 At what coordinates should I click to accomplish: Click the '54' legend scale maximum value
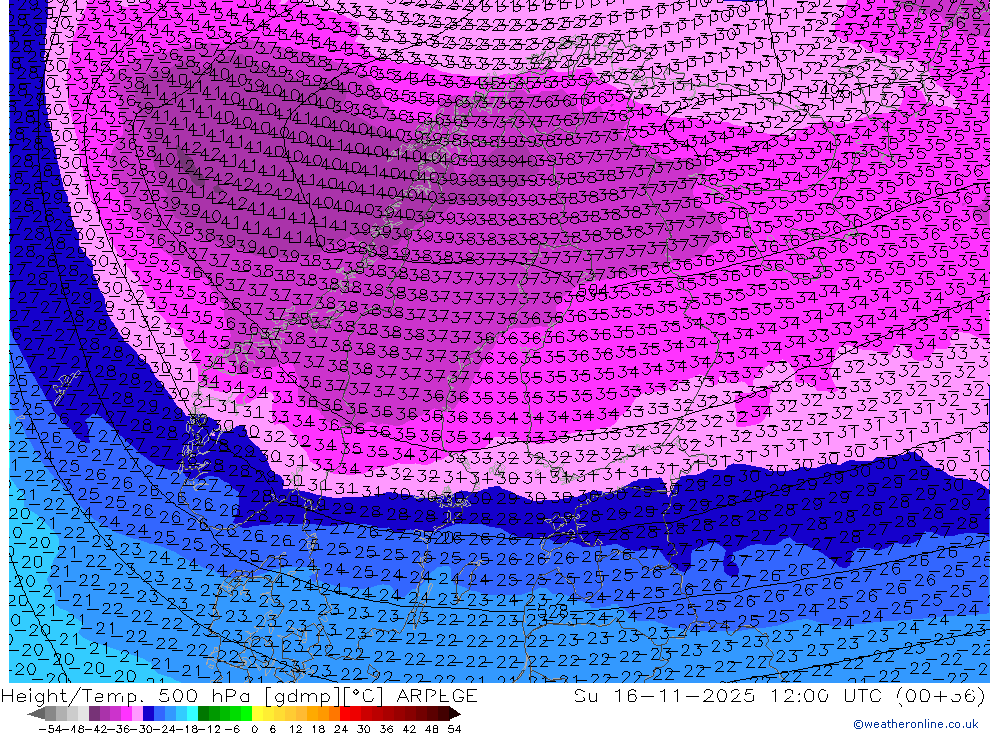coord(454,729)
